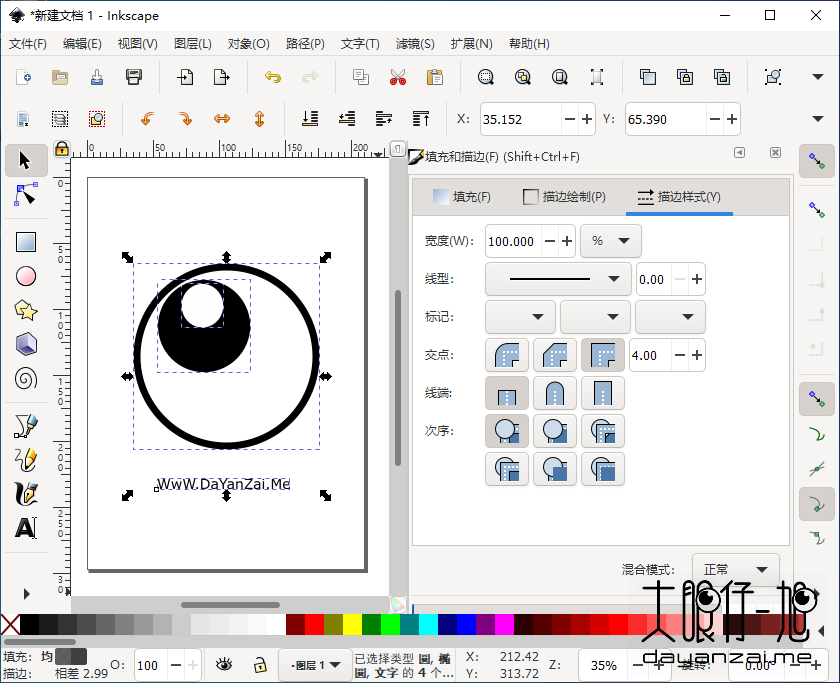Pick the cyan color swatch
The width and height of the screenshot is (840, 683).
[429, 625]
